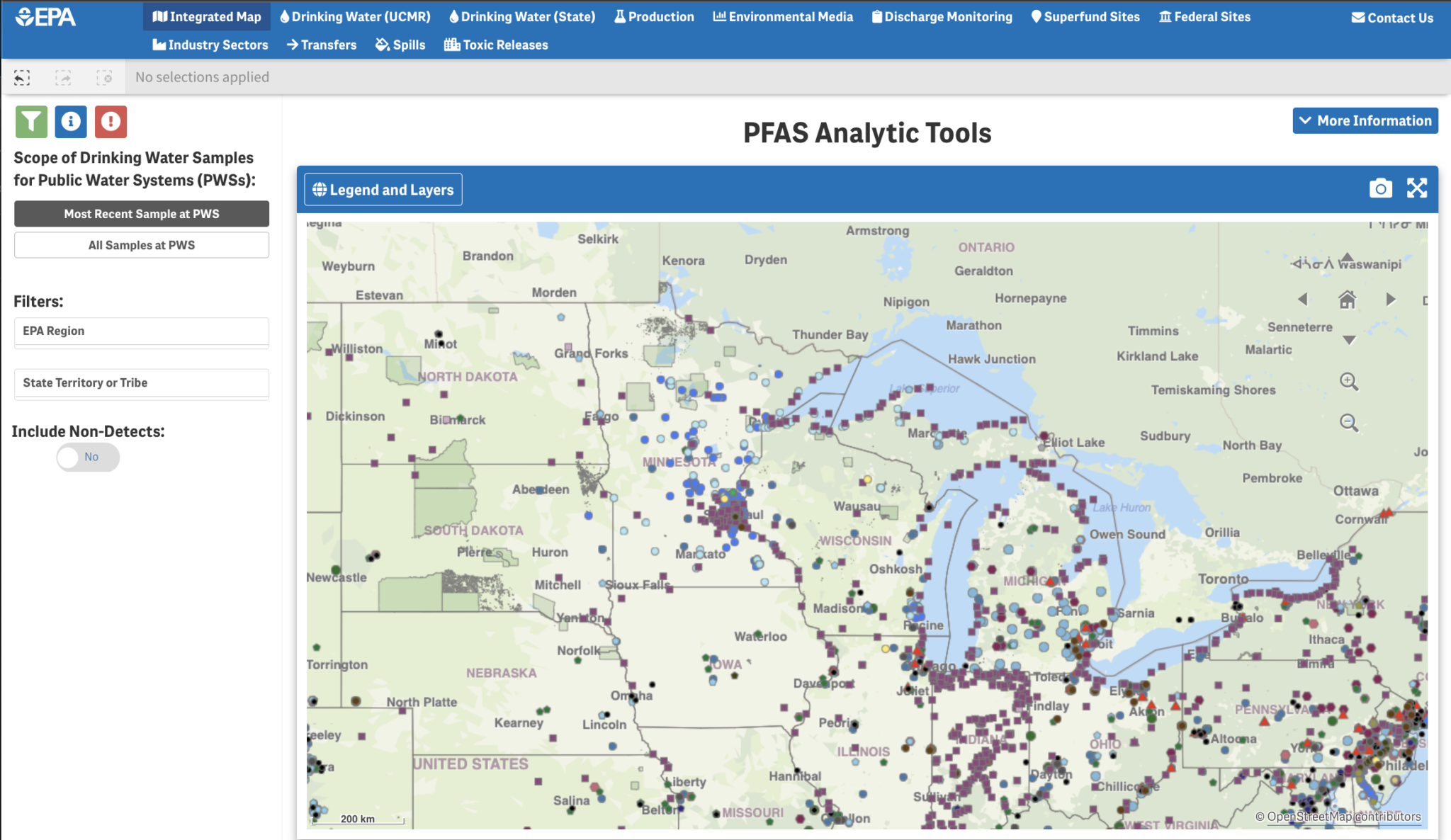1451x840 pixels.
Task: Zoom in on the map
Action: (x=1349, y=382)
